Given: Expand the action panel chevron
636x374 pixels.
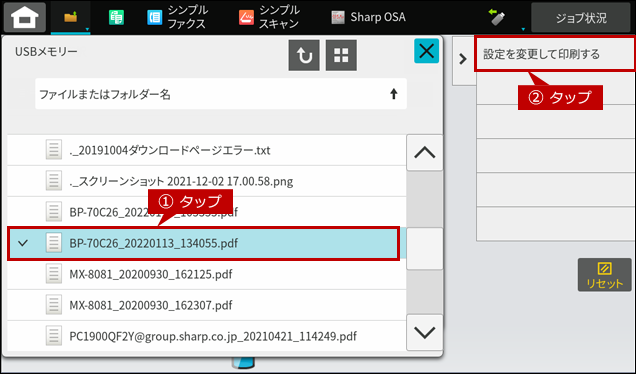Looking at the screenshot, I should (463, 59).
